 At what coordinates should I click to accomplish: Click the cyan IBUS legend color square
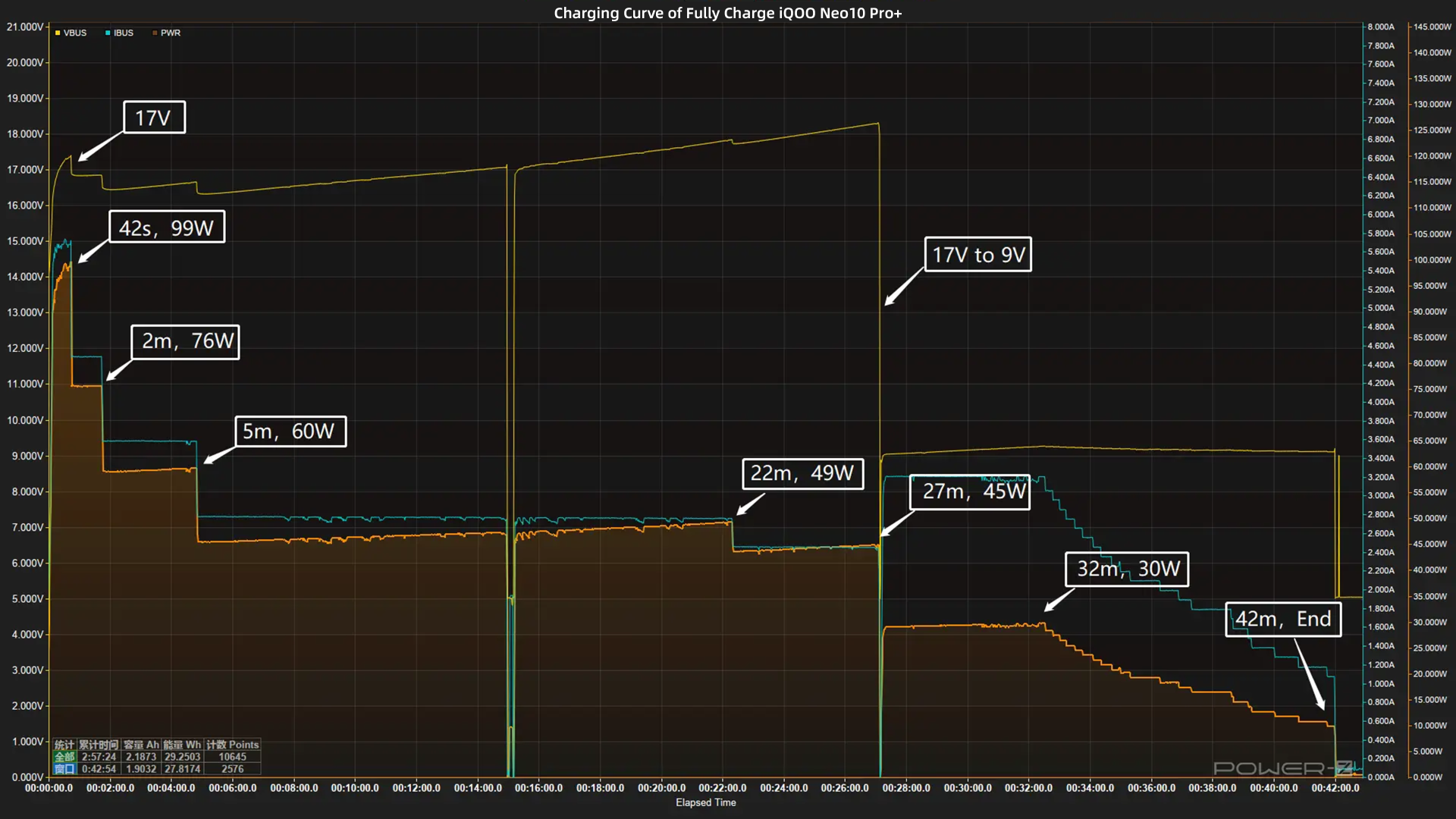(108, 33)
